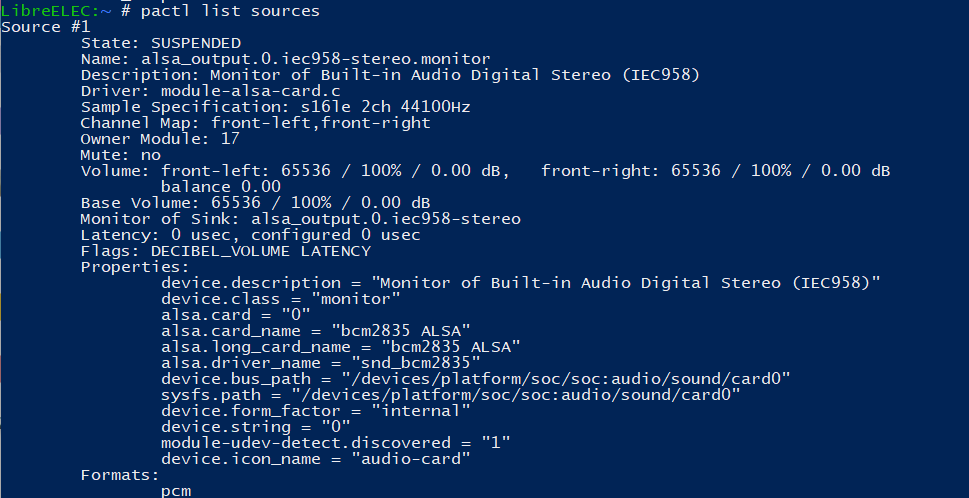Image resolution: width=969 pixels, height=498 pixels.
Task: Click the 'State: SUSPENDED' line
Action: (160, 43)
